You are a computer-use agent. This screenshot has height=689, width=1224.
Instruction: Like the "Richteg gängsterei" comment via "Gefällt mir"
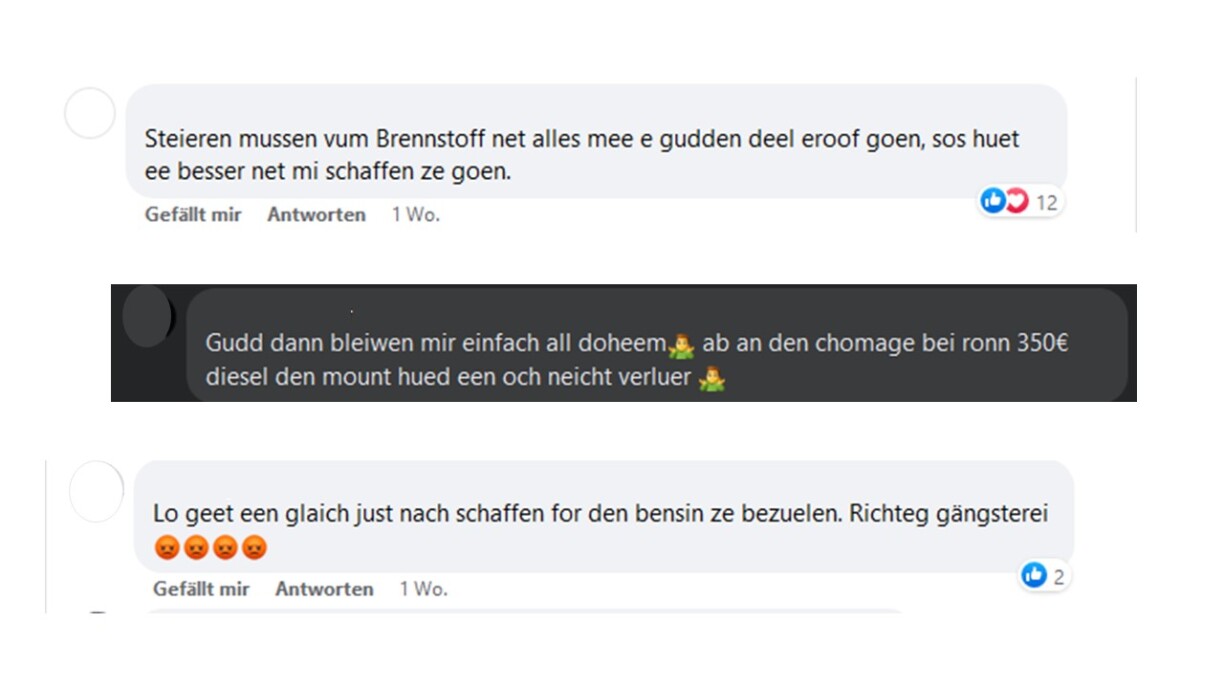201,589
